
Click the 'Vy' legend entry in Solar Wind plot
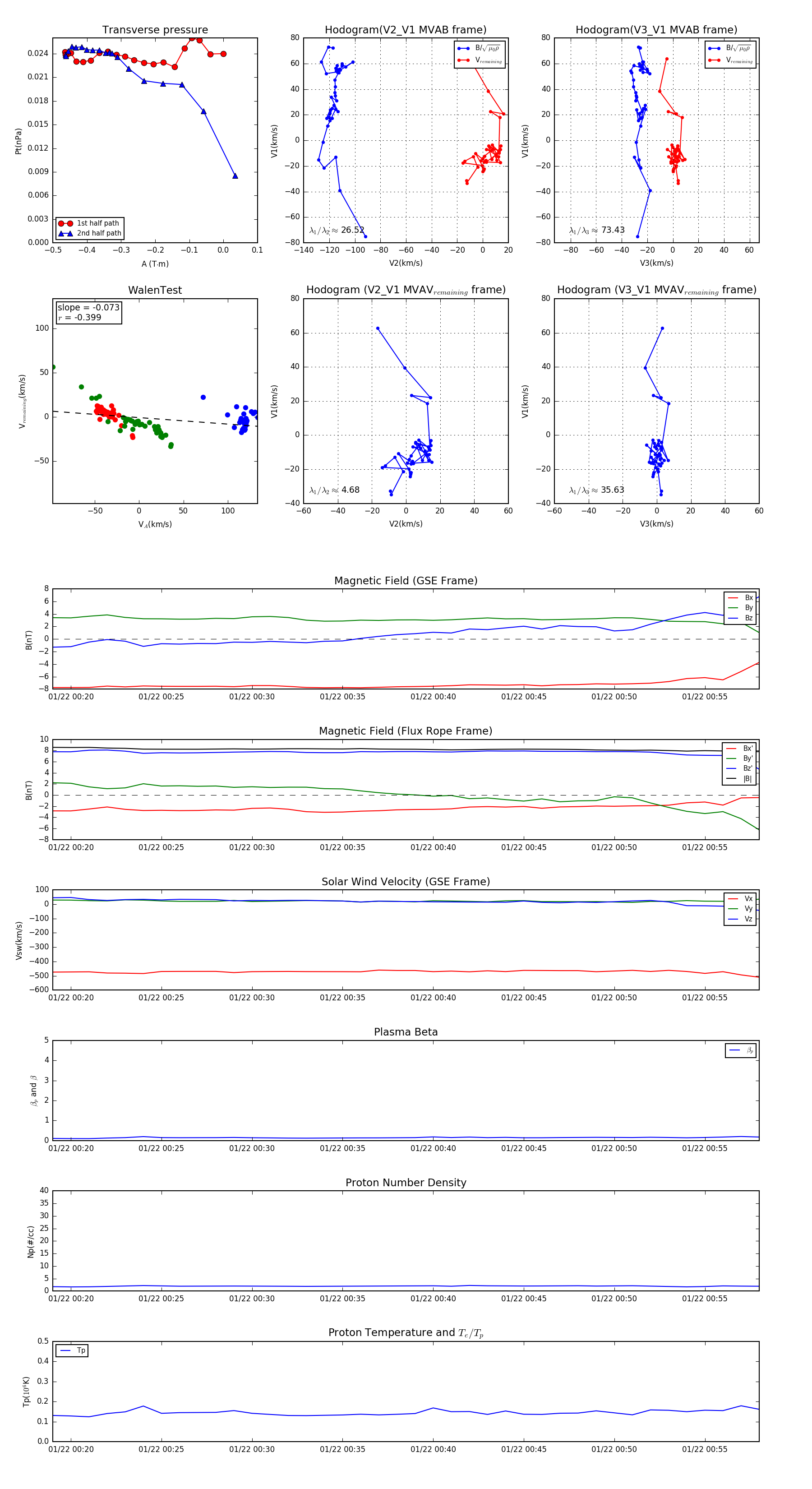[x=740, y=909]
